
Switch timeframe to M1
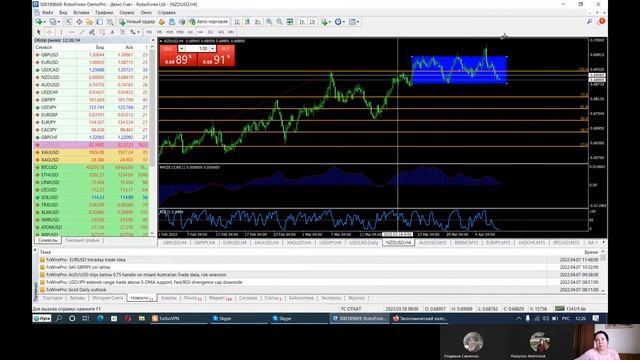point(149,31)
